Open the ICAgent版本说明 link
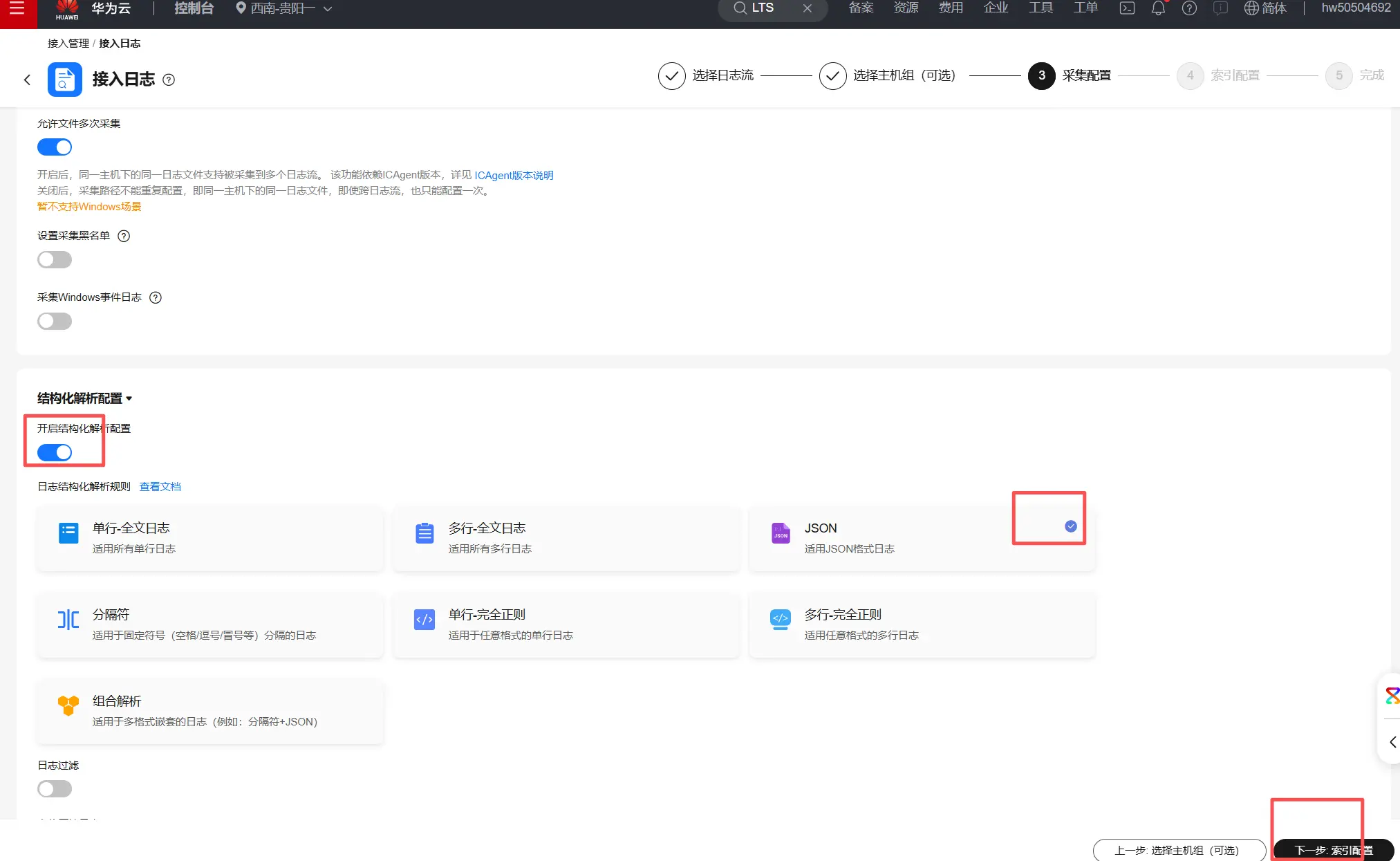The width and height of the screenshot is (1400, 861). [x=514, y=176]
